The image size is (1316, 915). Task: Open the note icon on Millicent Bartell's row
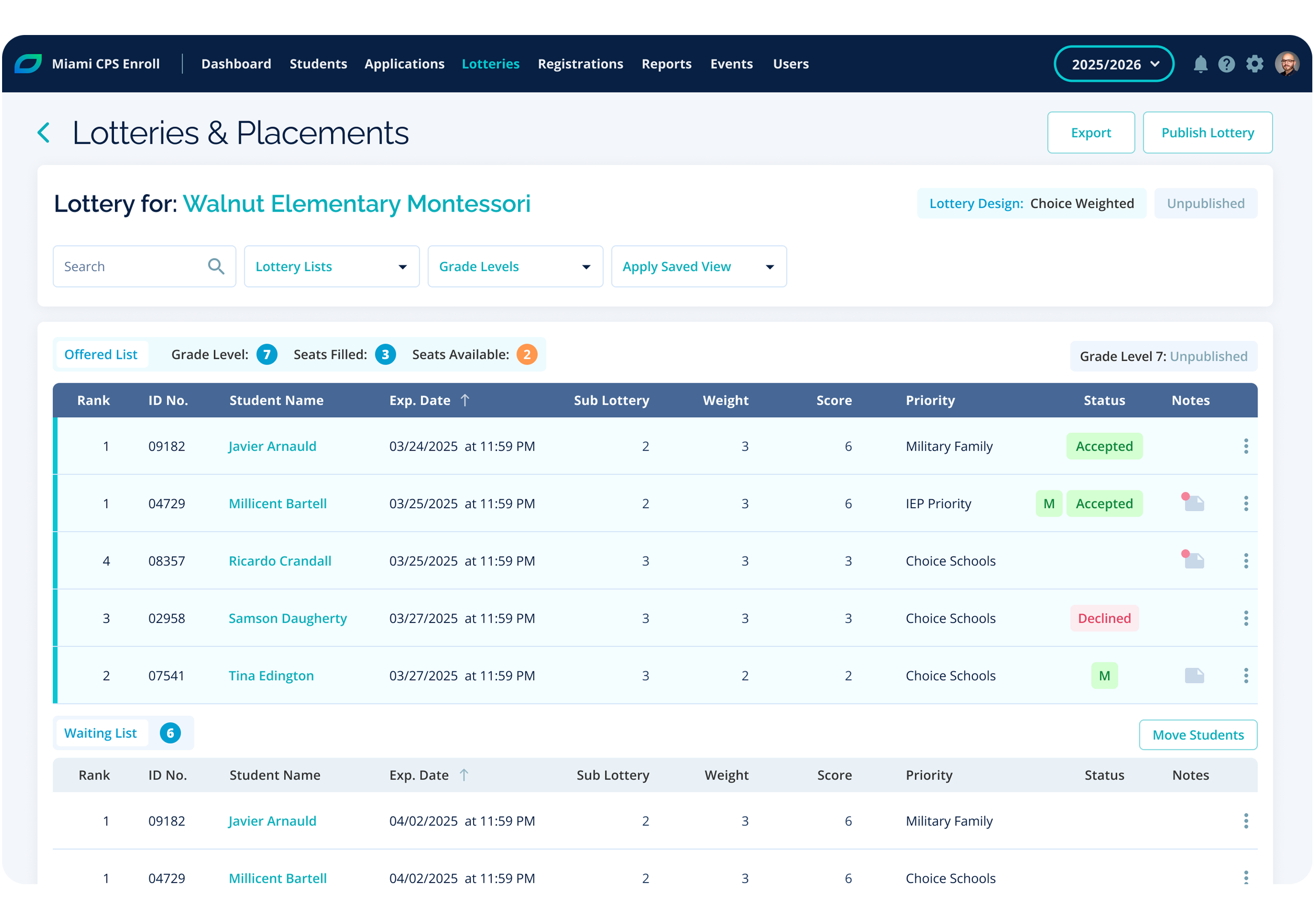click(x=1194, y=503)
